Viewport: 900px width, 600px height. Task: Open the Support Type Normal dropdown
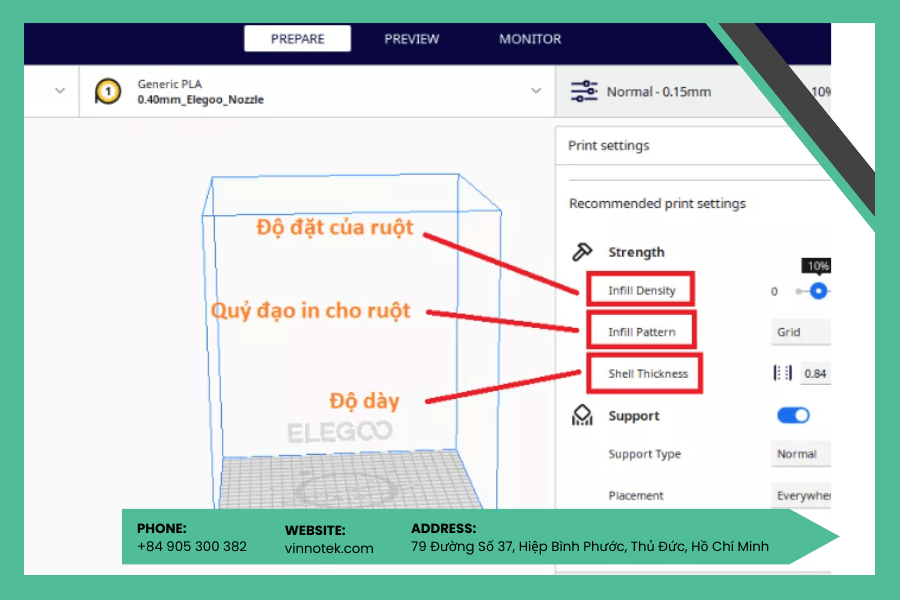(801, 454)
